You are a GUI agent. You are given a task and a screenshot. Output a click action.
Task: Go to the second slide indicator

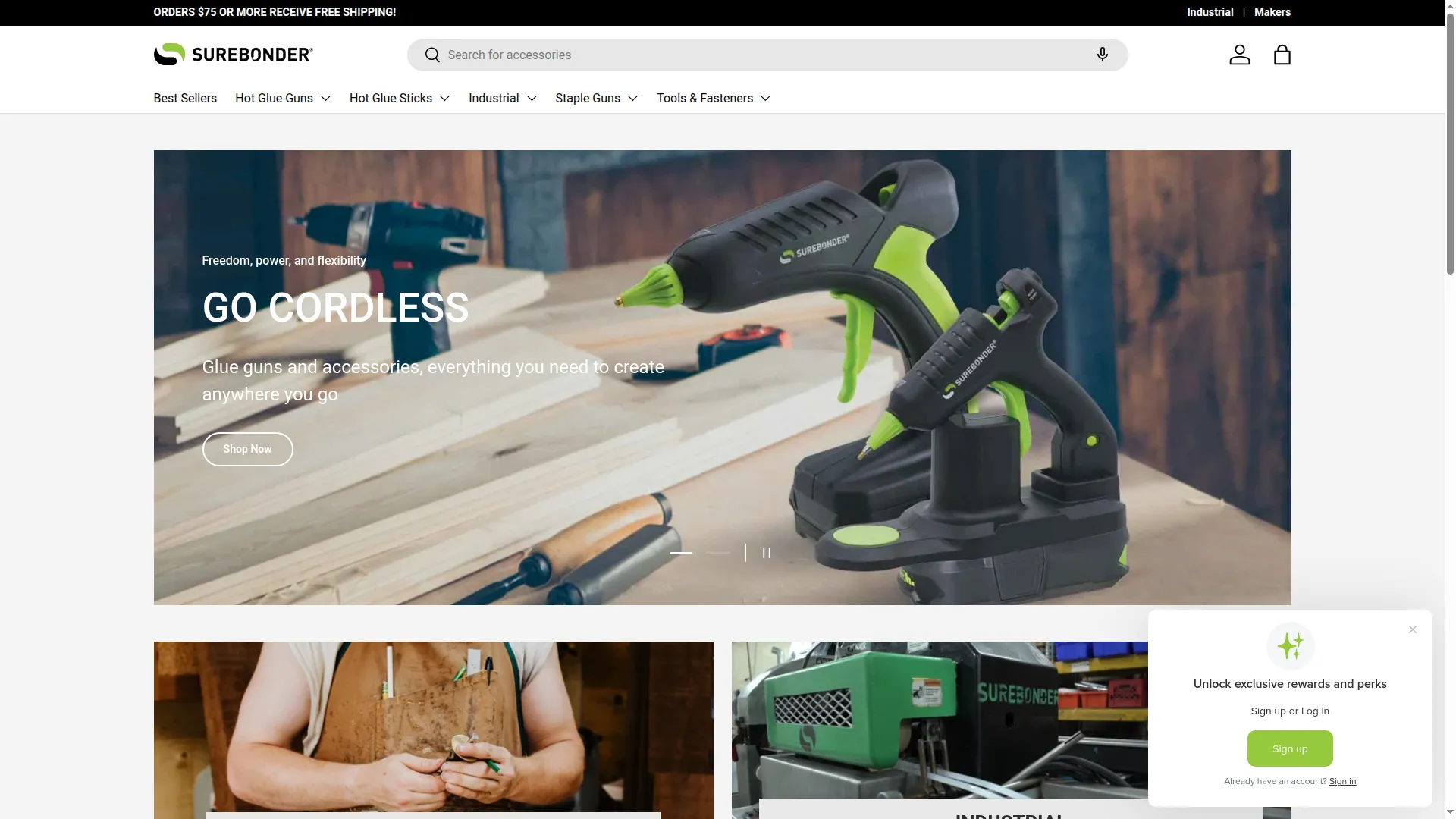tap(717, 553)
